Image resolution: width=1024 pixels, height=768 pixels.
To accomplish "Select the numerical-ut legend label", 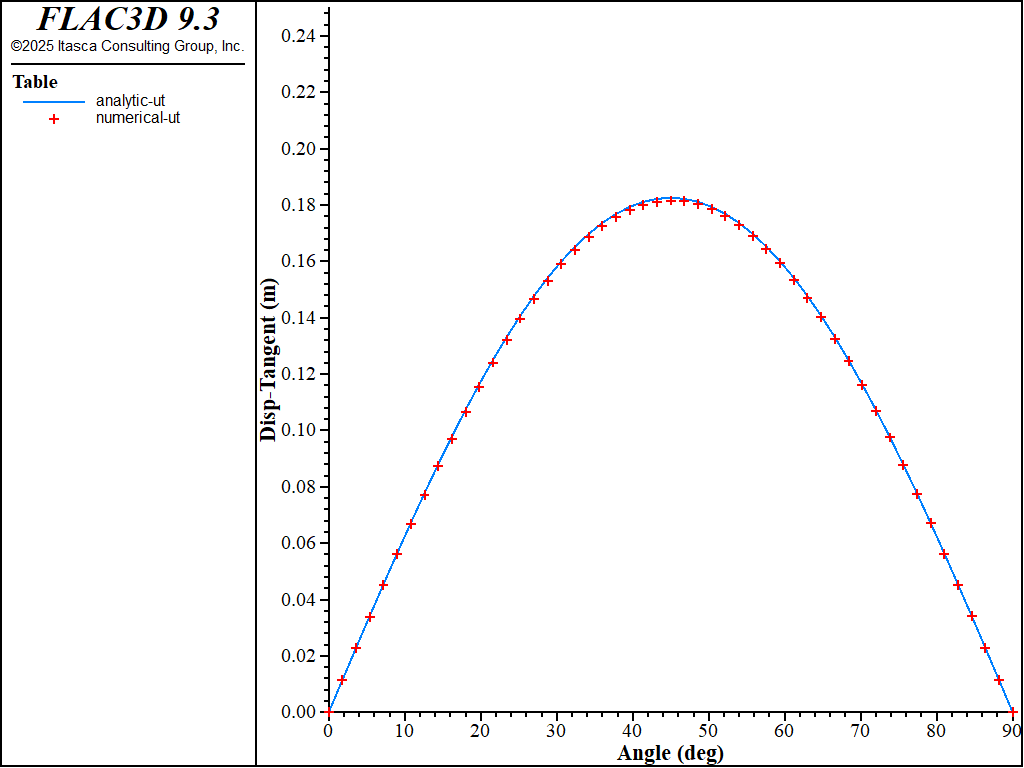I will pos(138,117).
